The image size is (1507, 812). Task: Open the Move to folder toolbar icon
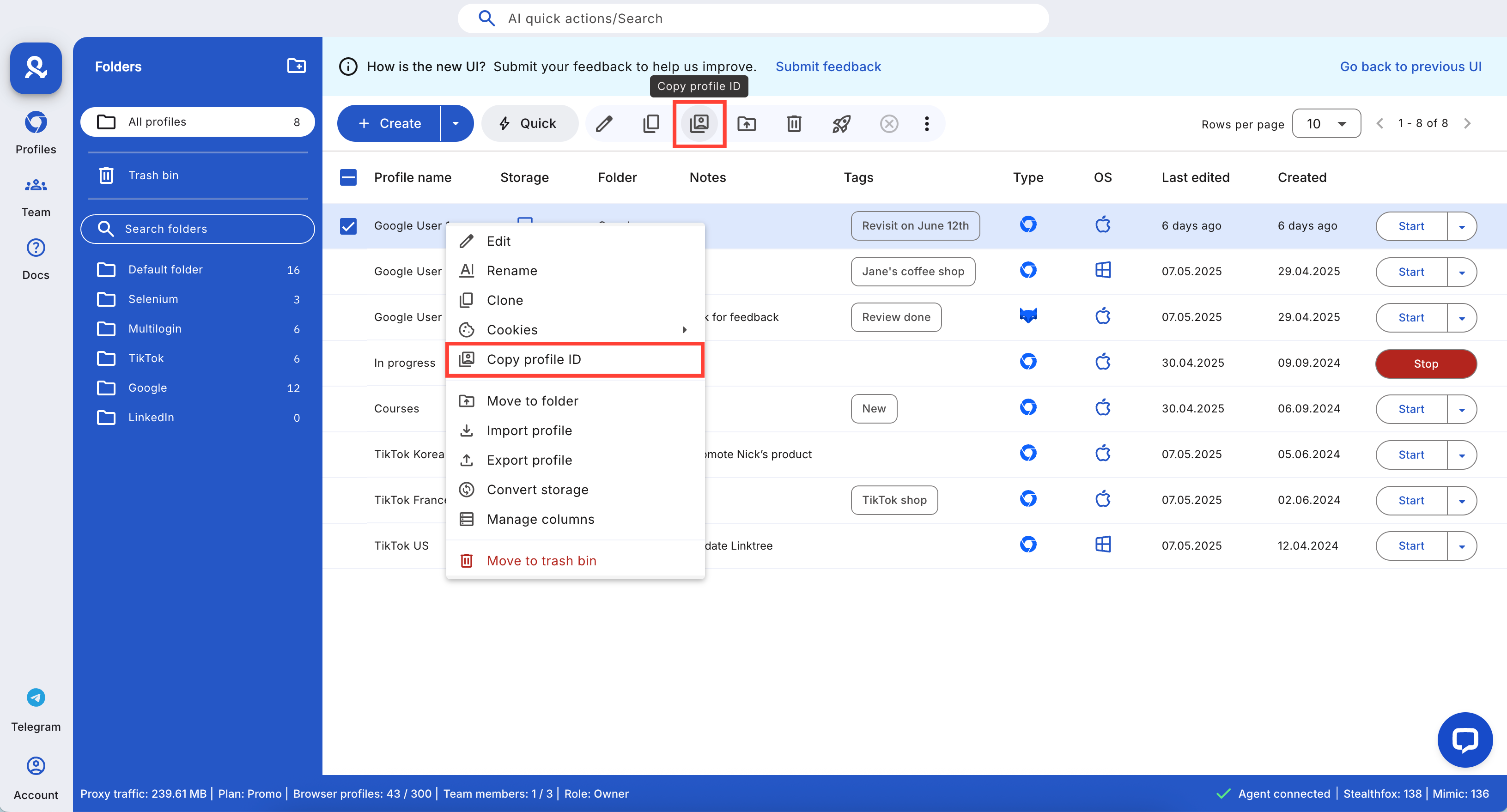pos(747,123)
